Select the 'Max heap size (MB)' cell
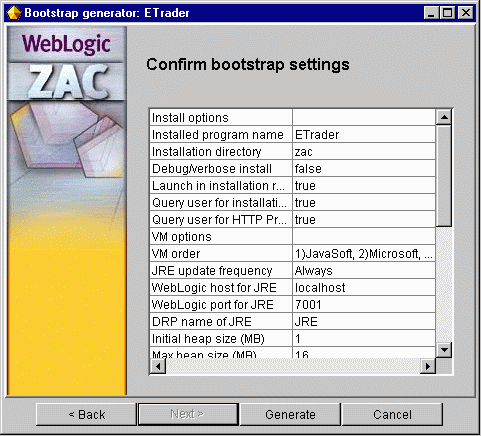 click(221, 353)
